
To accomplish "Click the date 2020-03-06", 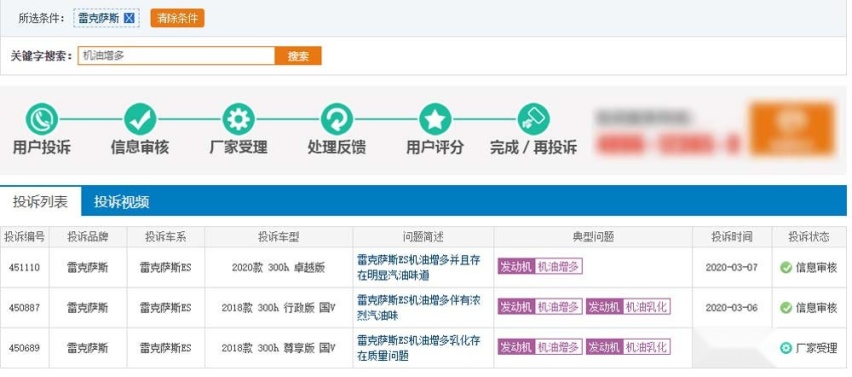I will click(731, 307).
